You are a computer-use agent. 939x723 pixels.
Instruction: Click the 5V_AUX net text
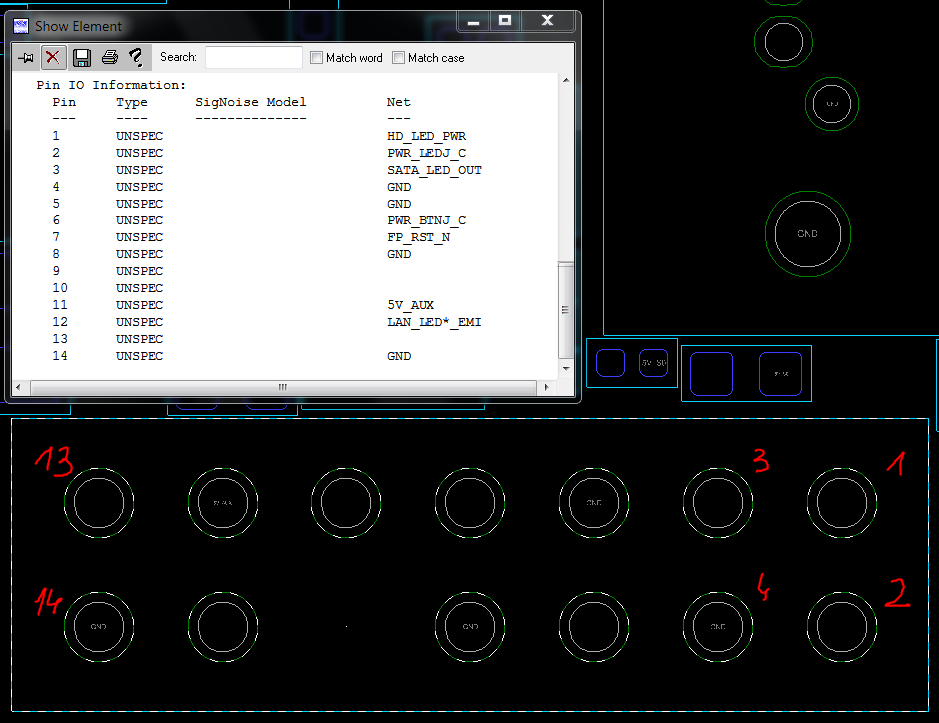pyautogui.click(x=410, y=305)
